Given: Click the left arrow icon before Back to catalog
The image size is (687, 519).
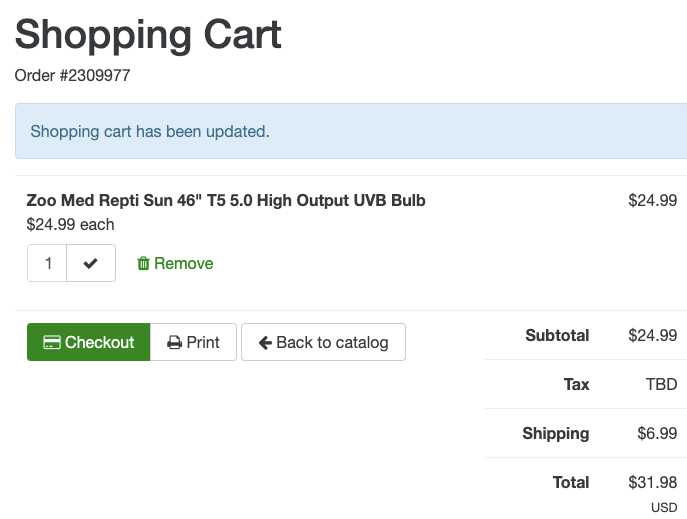Looking at the screenshot, I should [265, 342].
